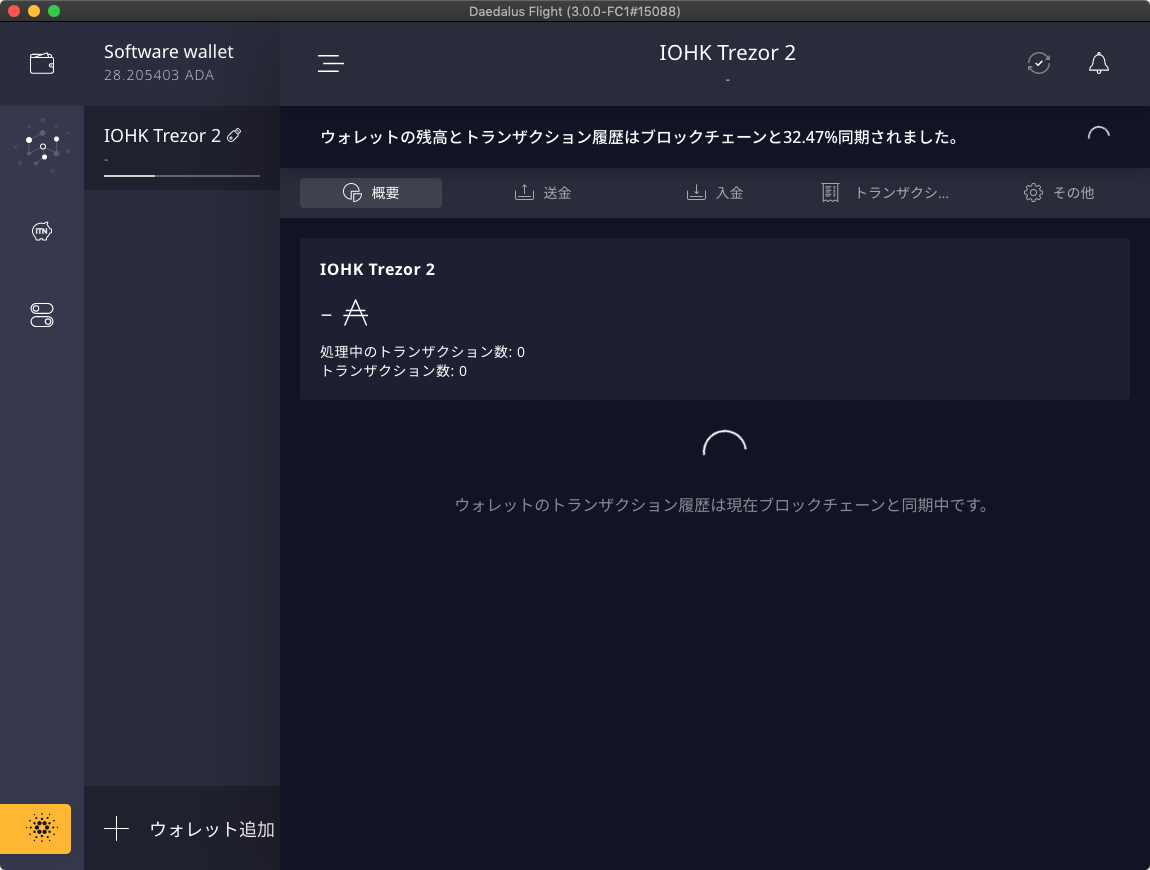The width and height of the screenshot is (1150, 870).
Task: Click the node sync status icon
Action: [x=1039, y=63]
